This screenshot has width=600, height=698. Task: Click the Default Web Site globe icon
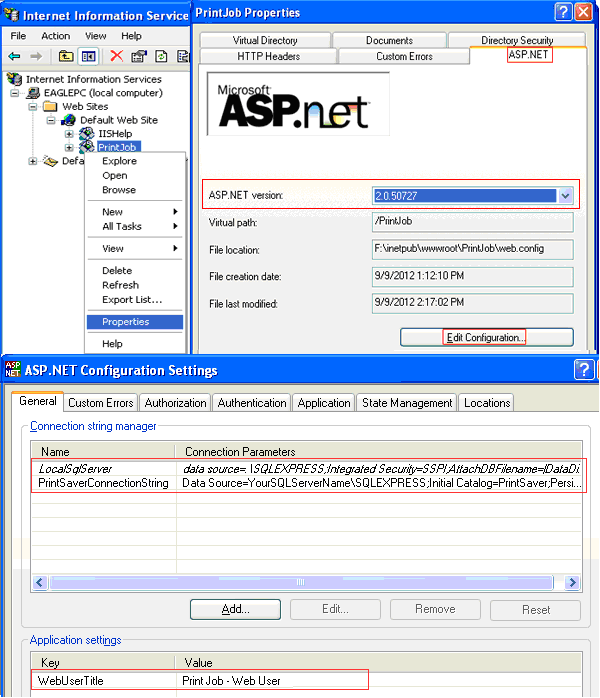tap(68, 120)
